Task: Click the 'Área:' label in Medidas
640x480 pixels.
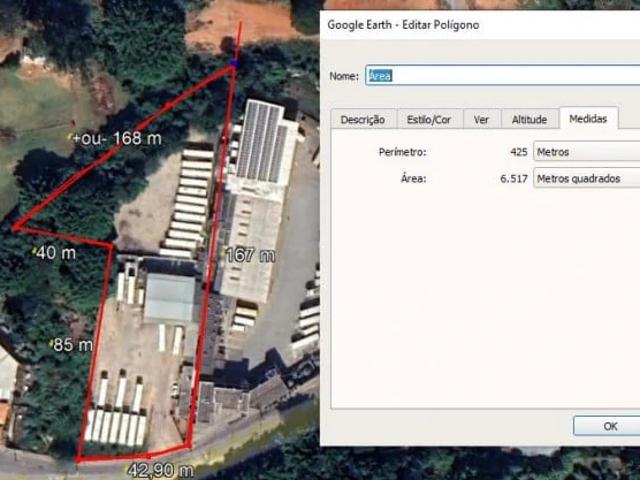Action: pos(413,178)
